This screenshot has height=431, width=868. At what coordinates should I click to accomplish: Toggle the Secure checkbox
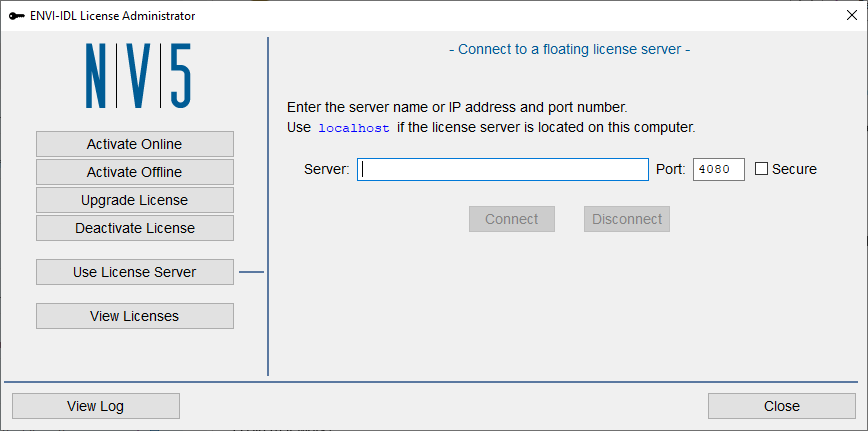pyautogui.click(x=762, y=169)
